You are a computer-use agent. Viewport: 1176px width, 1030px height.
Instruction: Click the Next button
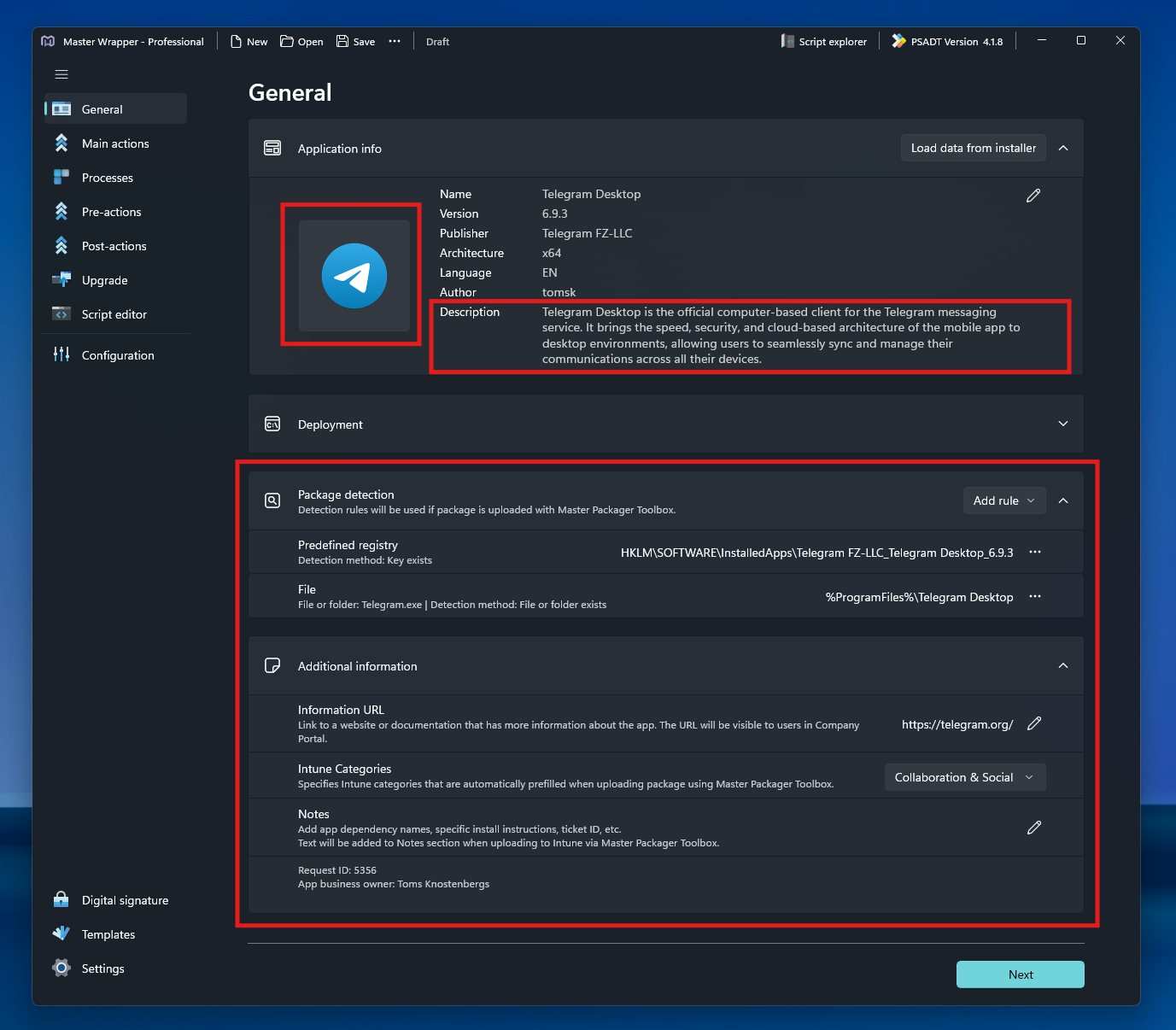tap(1021, 974)
